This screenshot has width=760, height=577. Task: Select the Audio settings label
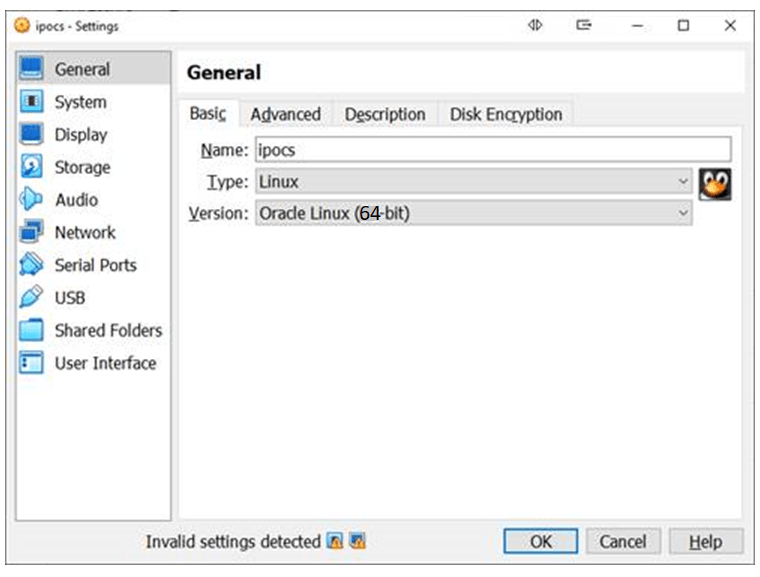(77, 200)
